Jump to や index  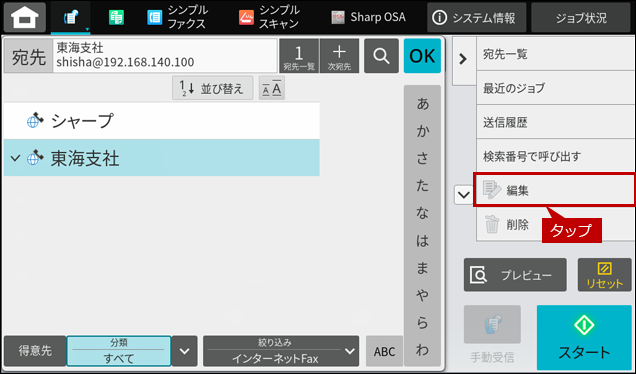click(422, 295)
